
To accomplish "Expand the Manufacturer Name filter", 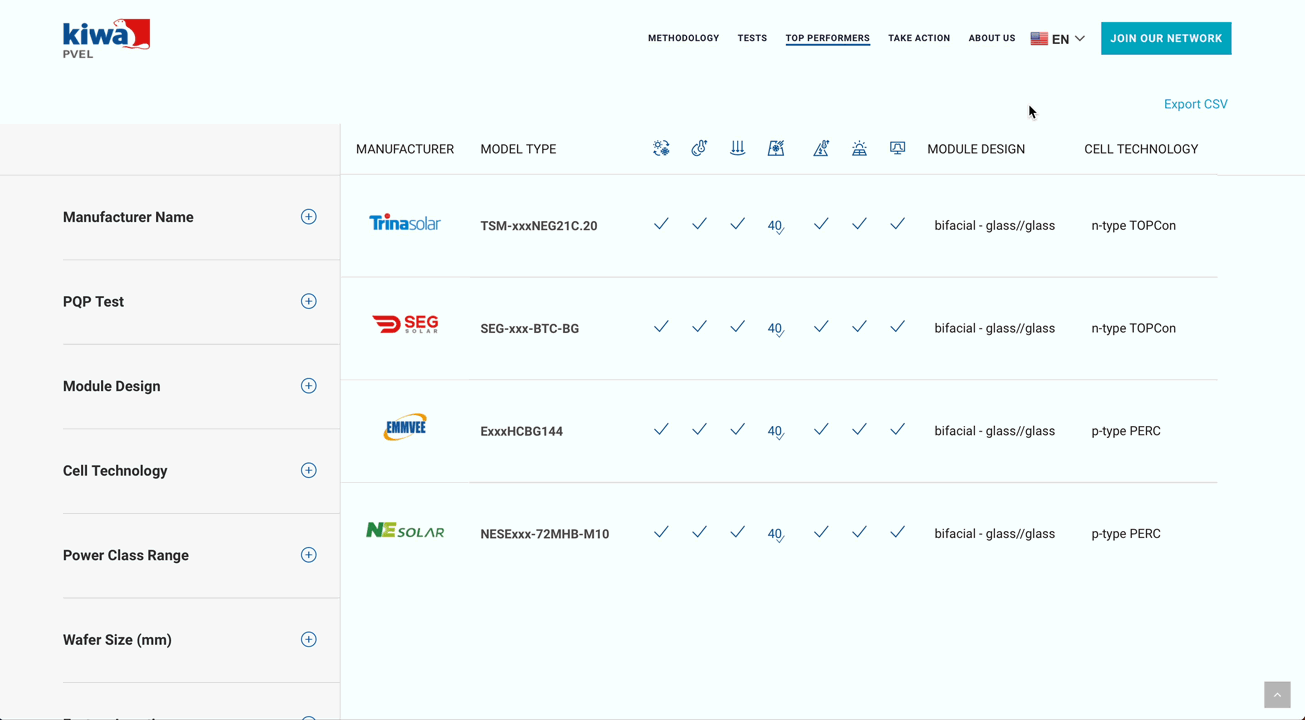I will 308,217.
